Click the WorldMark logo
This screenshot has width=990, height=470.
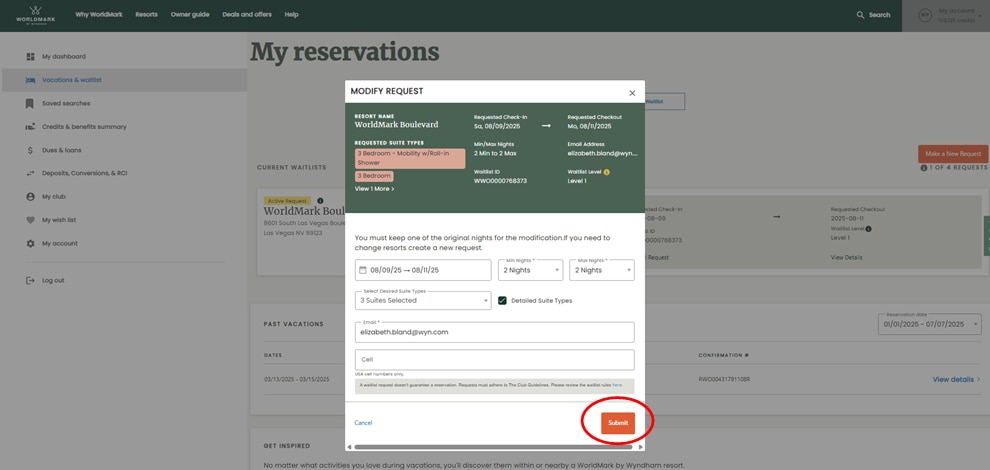(36, 15)
